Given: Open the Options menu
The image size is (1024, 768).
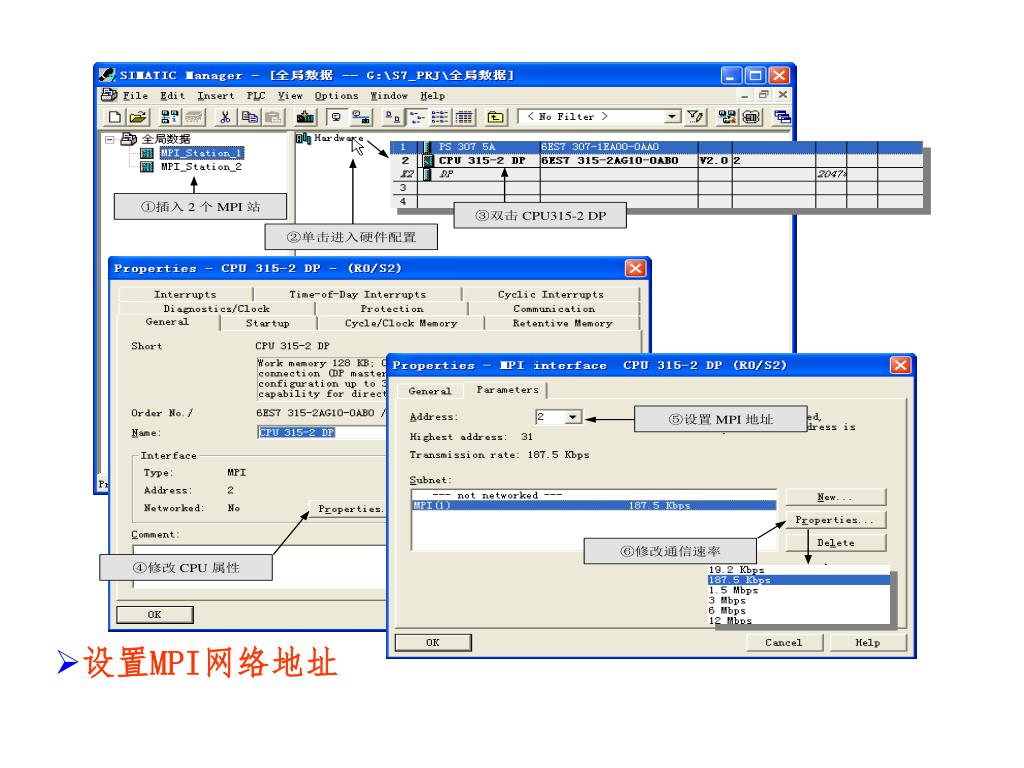Looking at the screenshot, I should (x=336, y=95).
